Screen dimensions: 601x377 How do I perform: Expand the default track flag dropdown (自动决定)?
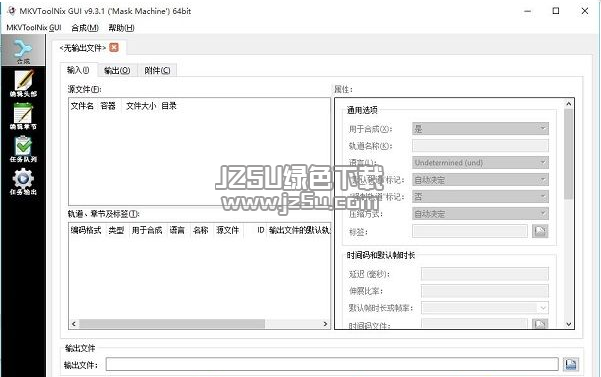pyautogui.click(x=480, y=179)
